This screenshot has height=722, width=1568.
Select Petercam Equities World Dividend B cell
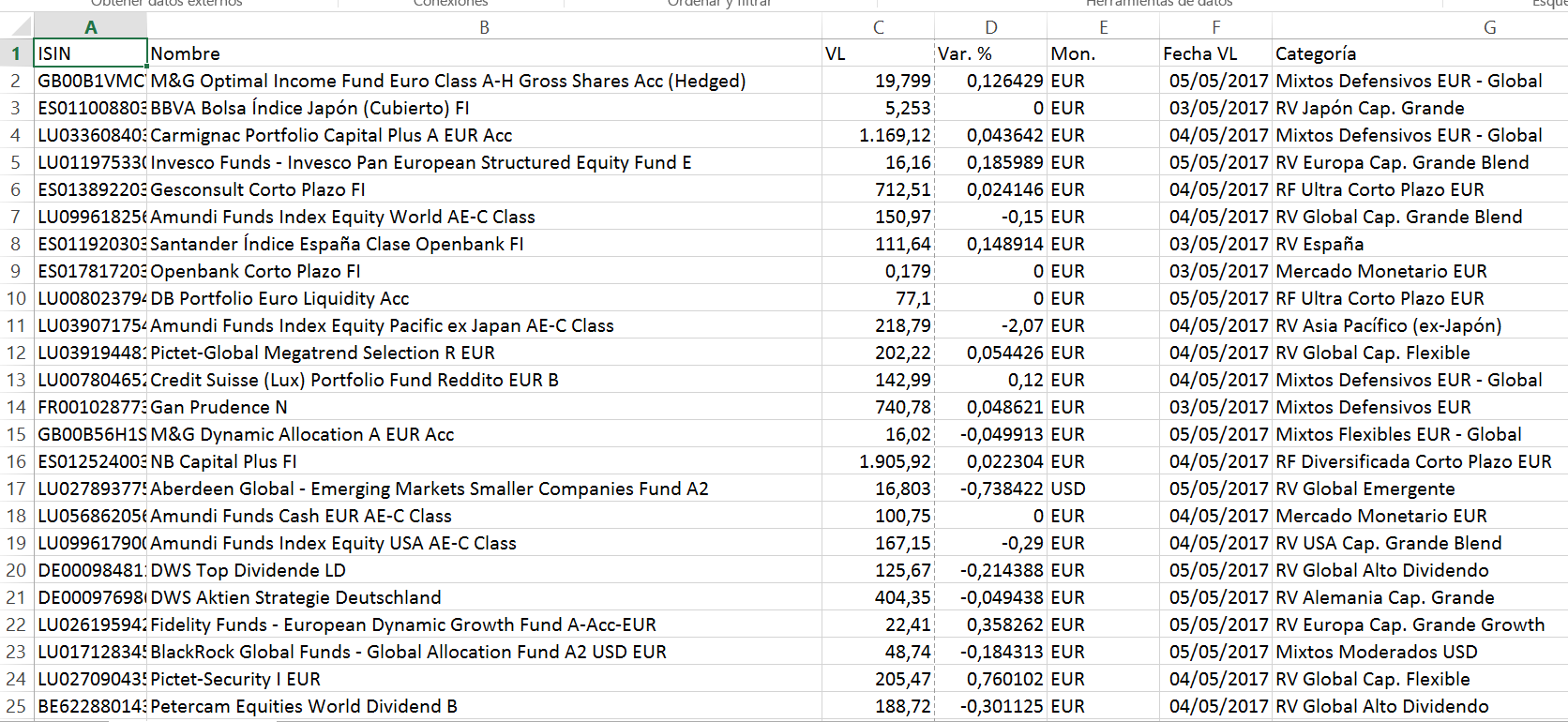pos(485,706)
